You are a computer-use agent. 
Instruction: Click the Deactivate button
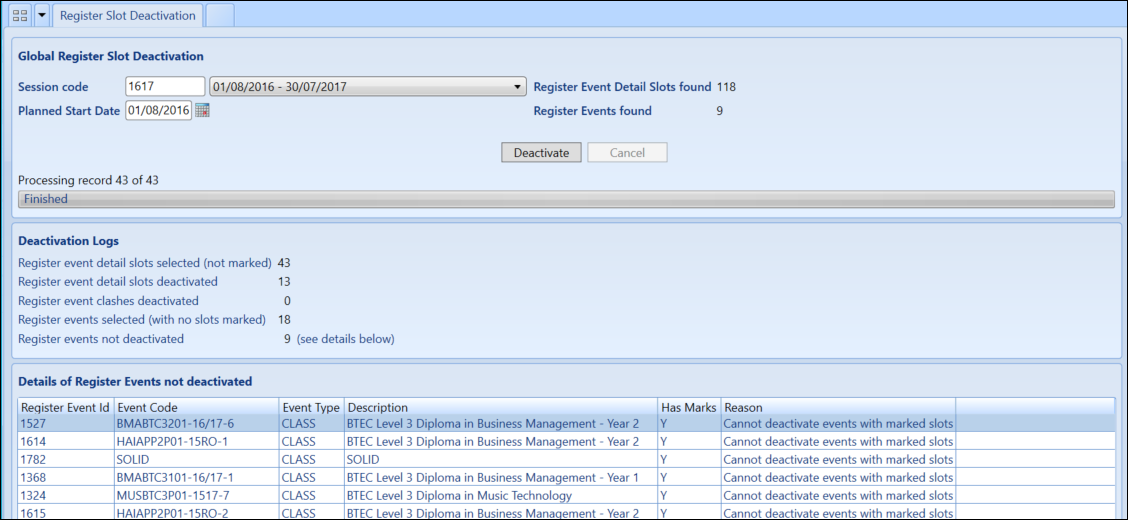click(541, 152)
